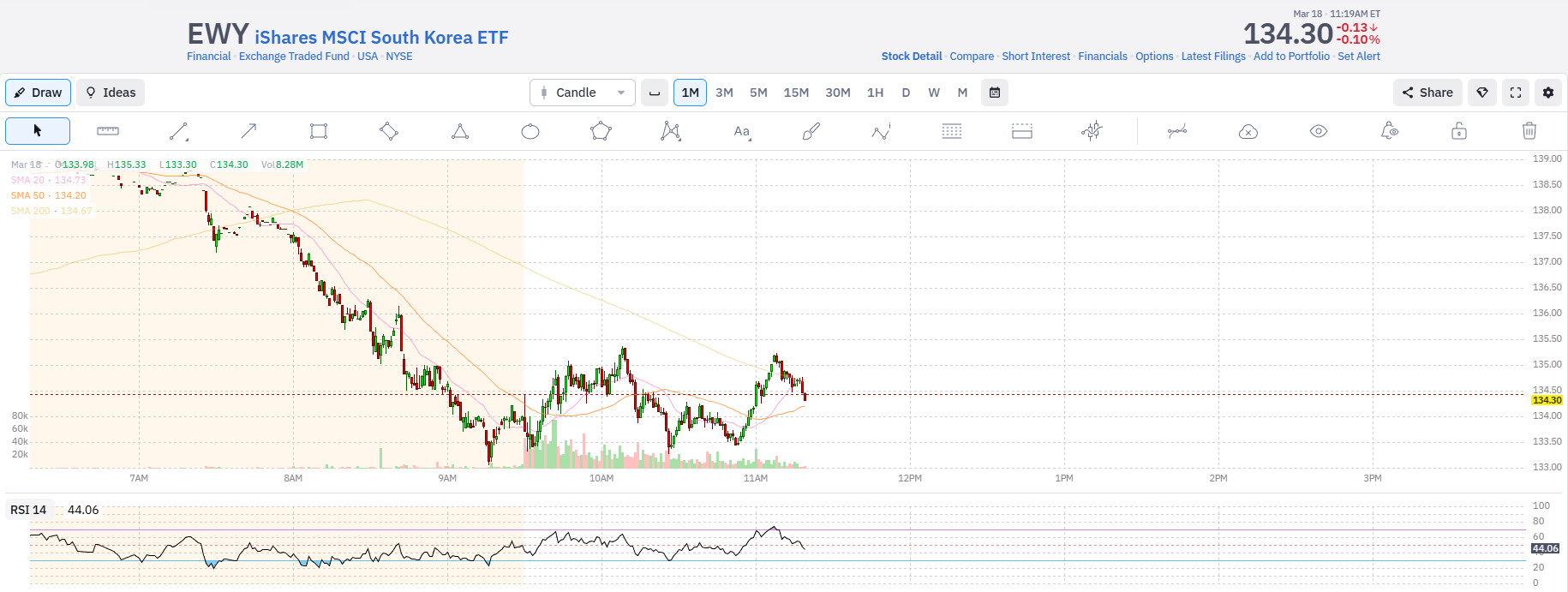Open the USA country link
The image size is (1568, 592).
click(368, 57)
